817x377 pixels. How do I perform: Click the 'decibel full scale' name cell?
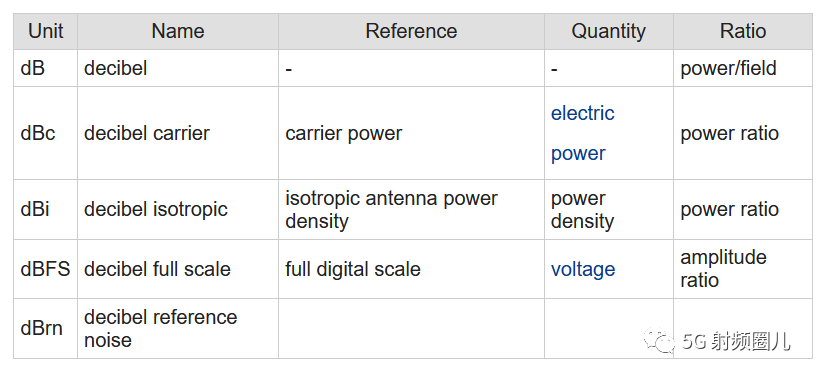tap(178, 269)
